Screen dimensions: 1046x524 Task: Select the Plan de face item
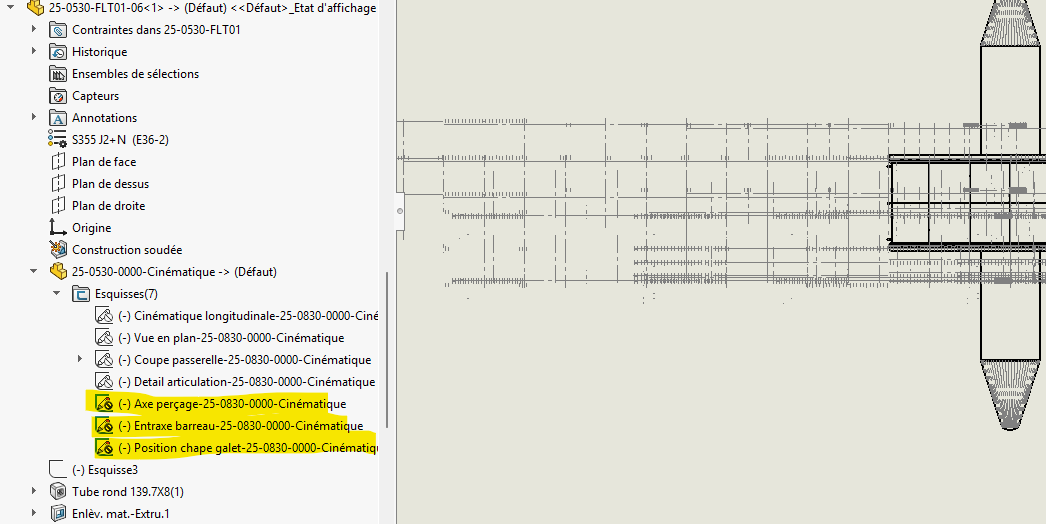103,162
